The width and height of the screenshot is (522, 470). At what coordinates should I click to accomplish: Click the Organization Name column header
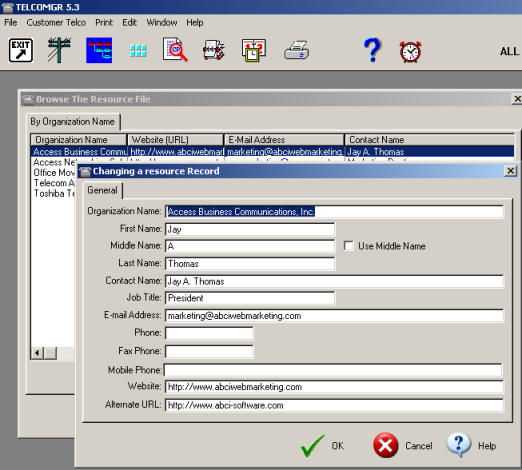coord(79,140)
